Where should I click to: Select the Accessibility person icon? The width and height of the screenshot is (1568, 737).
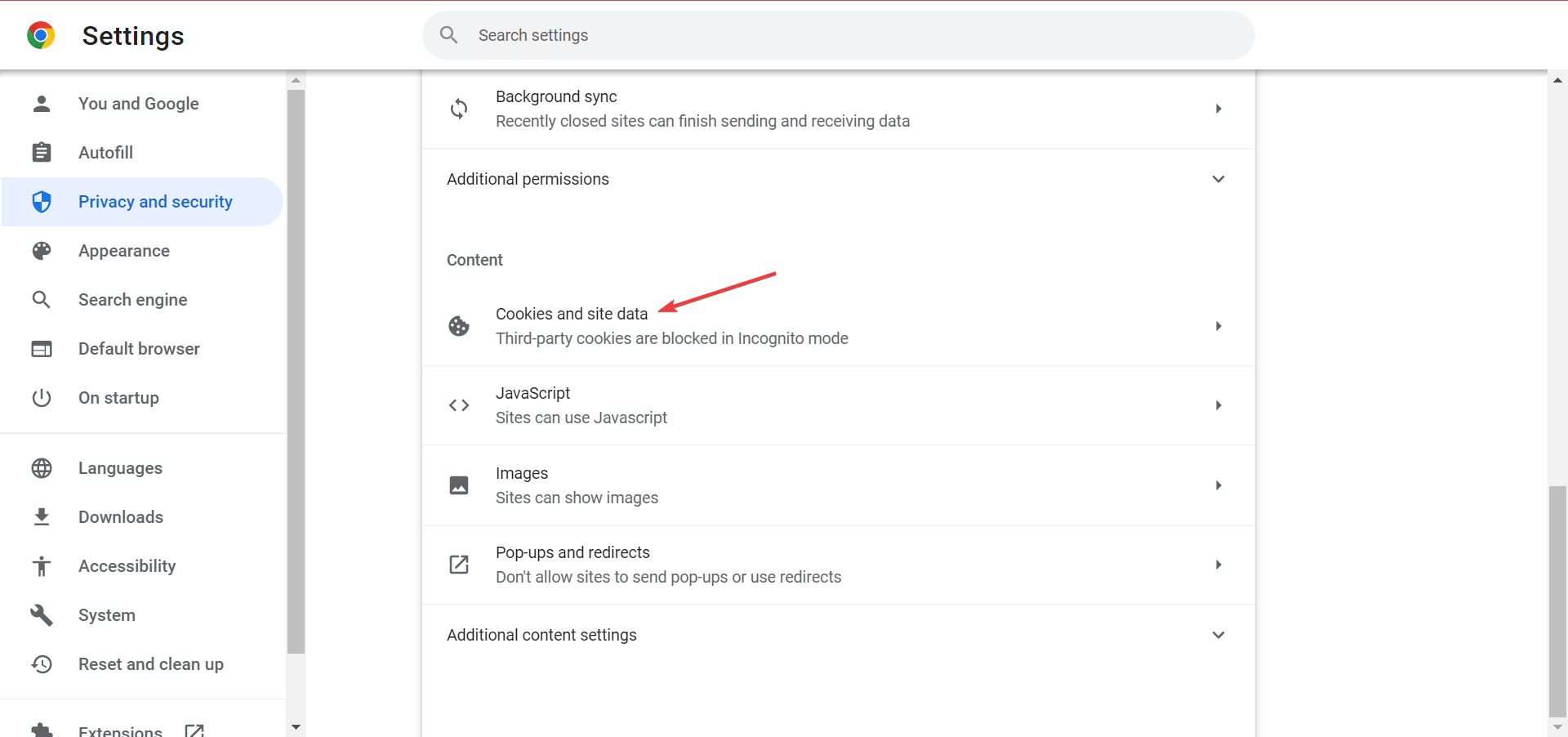[42, 566]
